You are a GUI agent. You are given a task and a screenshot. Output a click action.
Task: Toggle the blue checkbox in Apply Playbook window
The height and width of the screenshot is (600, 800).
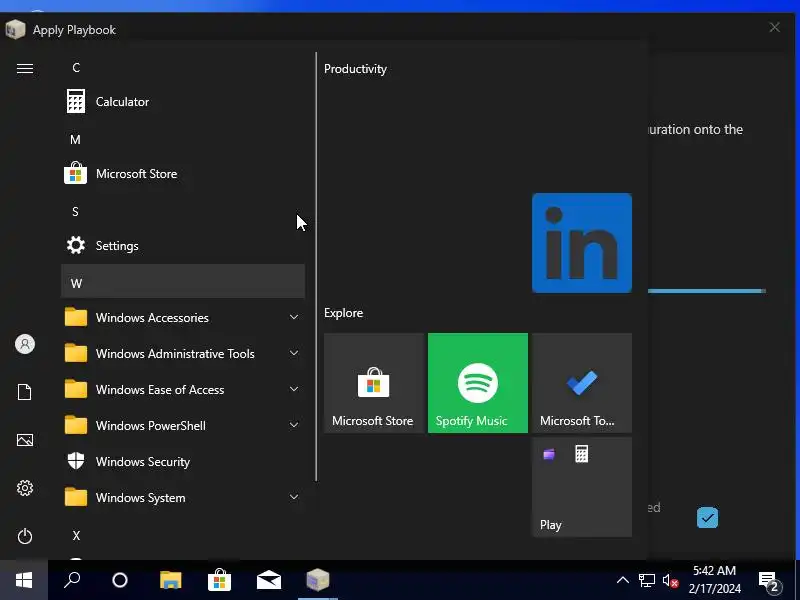coord(707,518)
